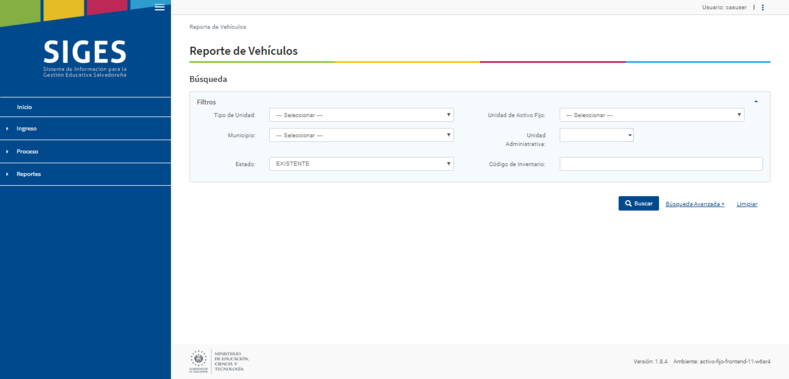Focus the Código de Inventario field
Screen dimensions: 789x379
661,164
